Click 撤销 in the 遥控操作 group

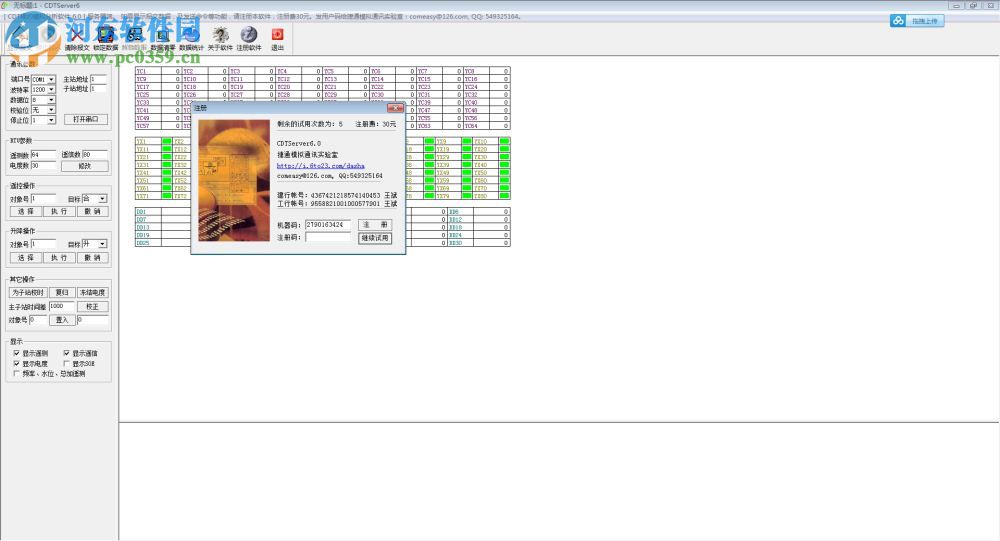click(x=92, y=211)
